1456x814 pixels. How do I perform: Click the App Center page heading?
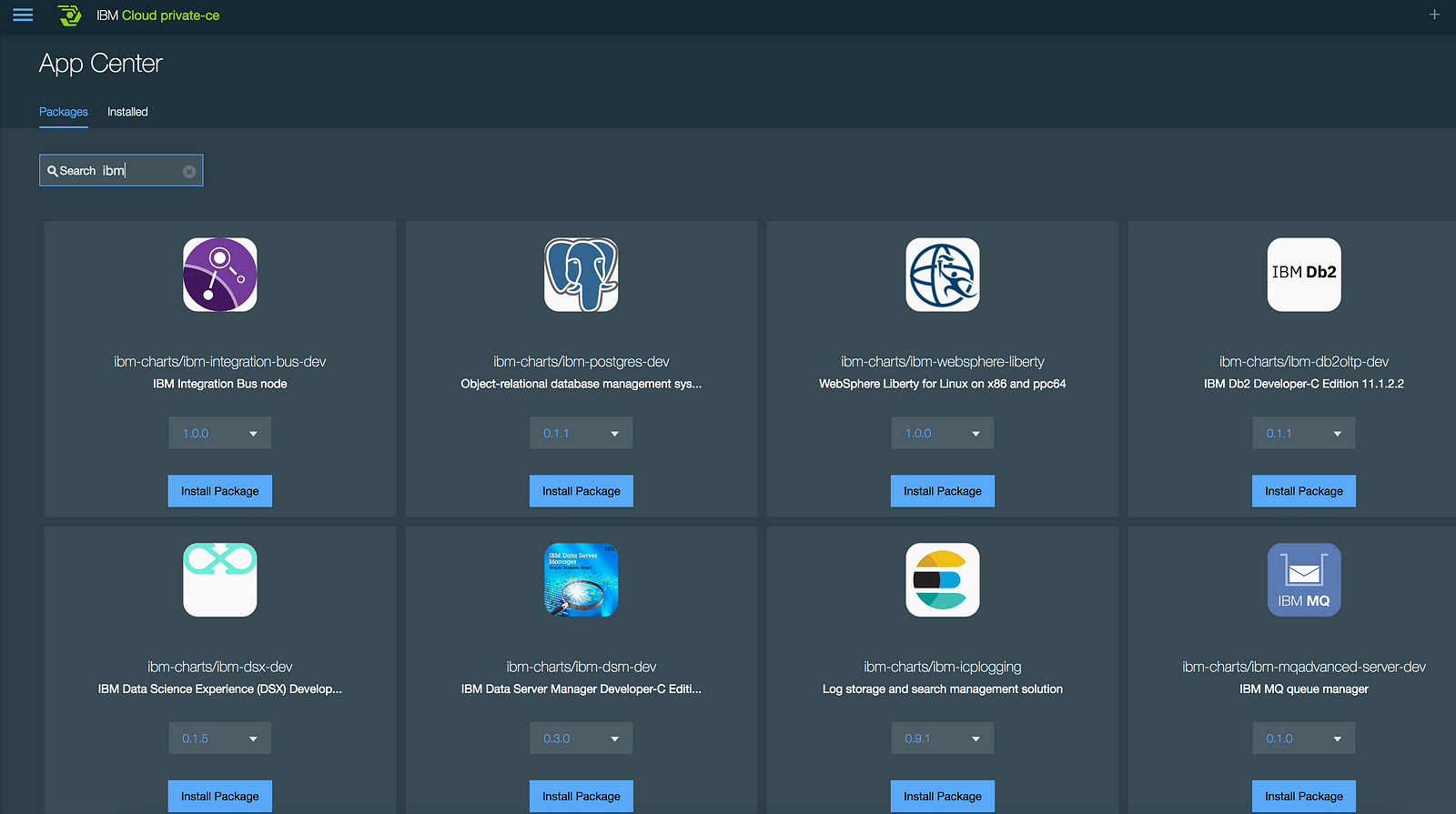[101, 64]
